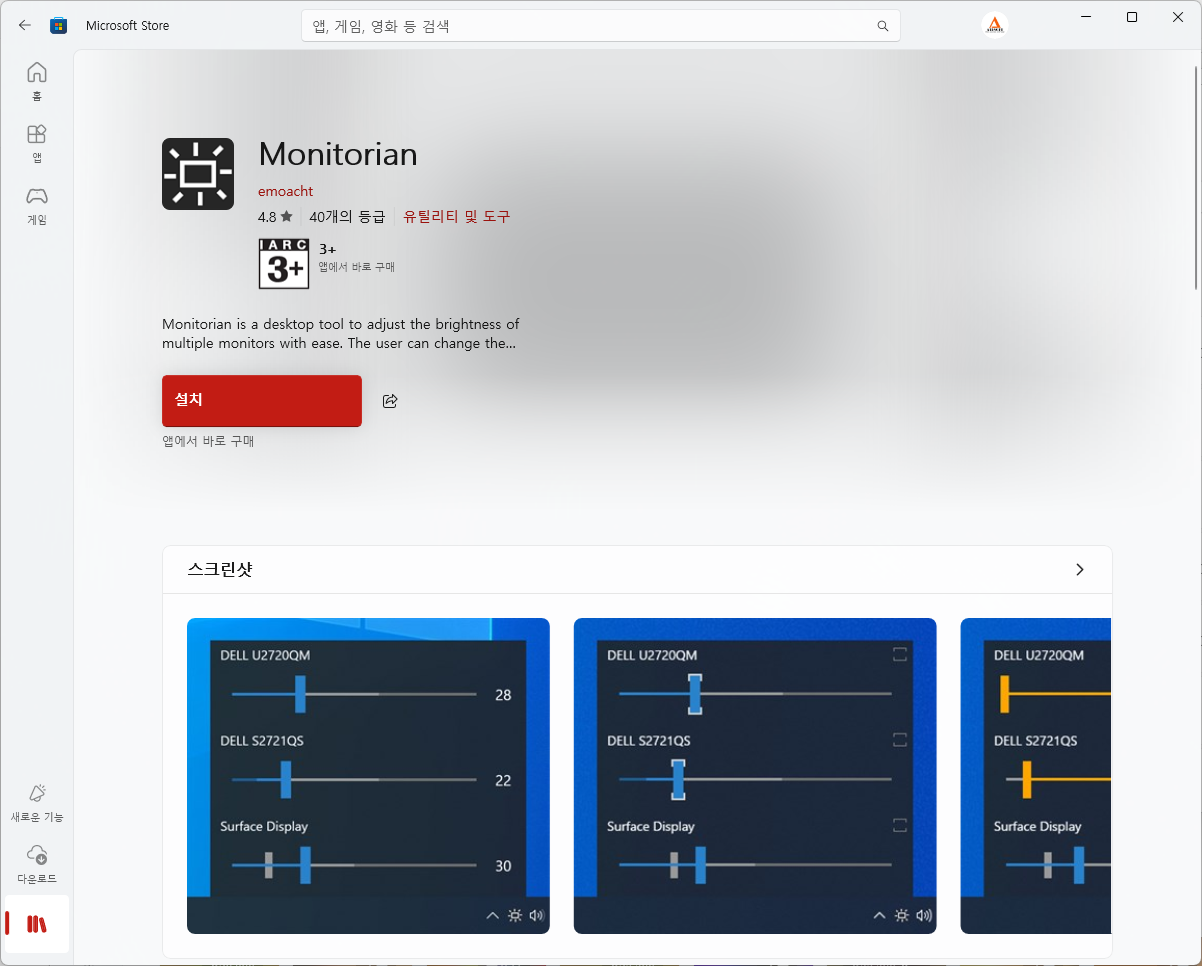Open third screenshot with orange sliders
1202x966 pixels.
coord(1036,776)
